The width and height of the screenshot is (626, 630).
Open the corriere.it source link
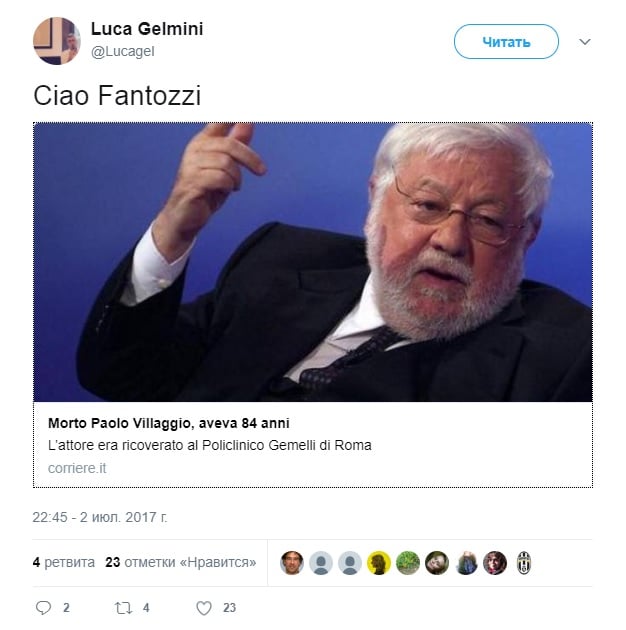(x=77, y=468)
